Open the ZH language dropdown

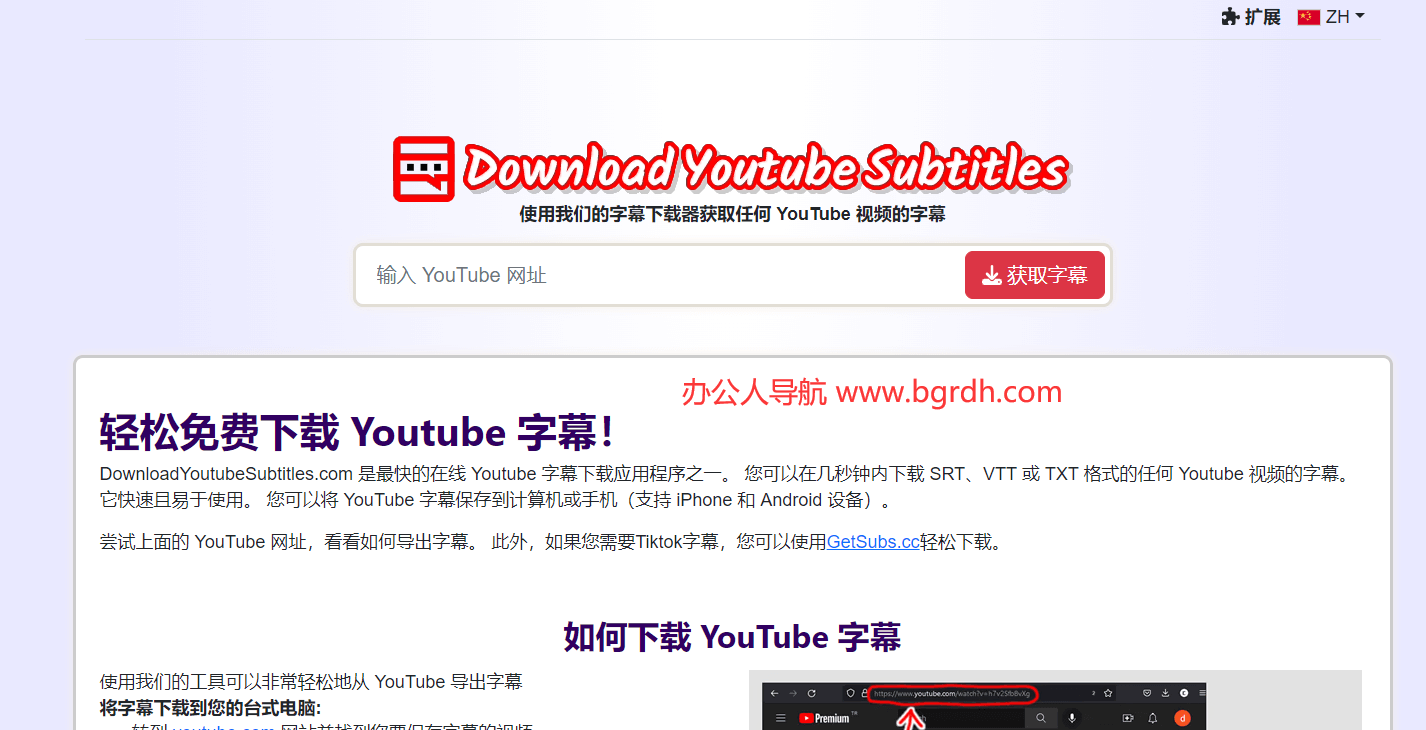point(1337,17)
